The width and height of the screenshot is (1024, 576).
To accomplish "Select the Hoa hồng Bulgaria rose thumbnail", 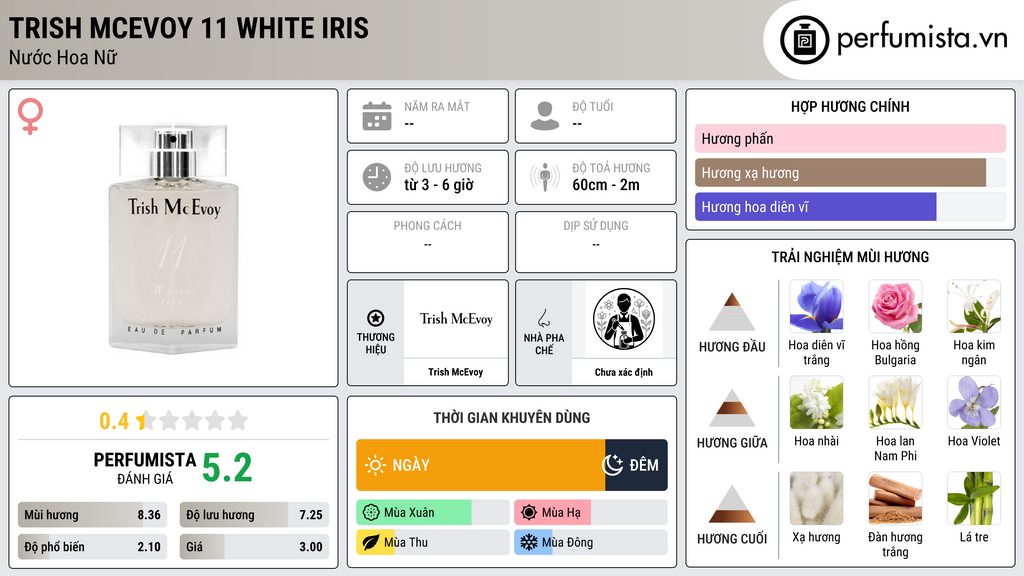I will [895, 307].
